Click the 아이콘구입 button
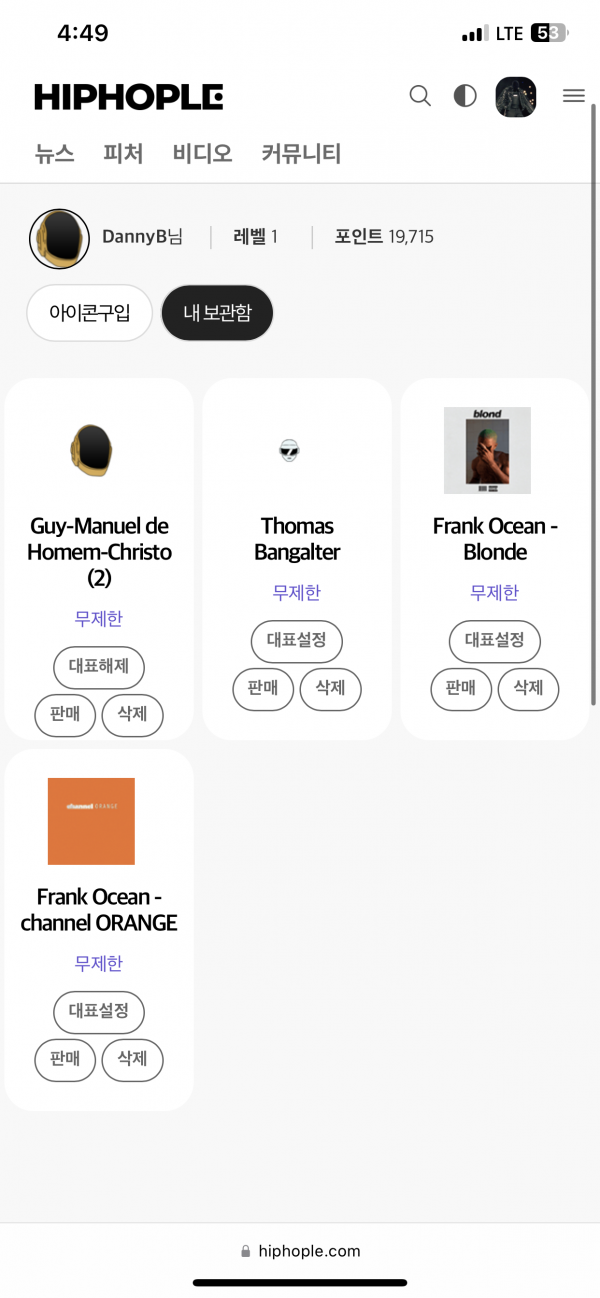This screenshot has width=600, height=1298. coord(90,313)
